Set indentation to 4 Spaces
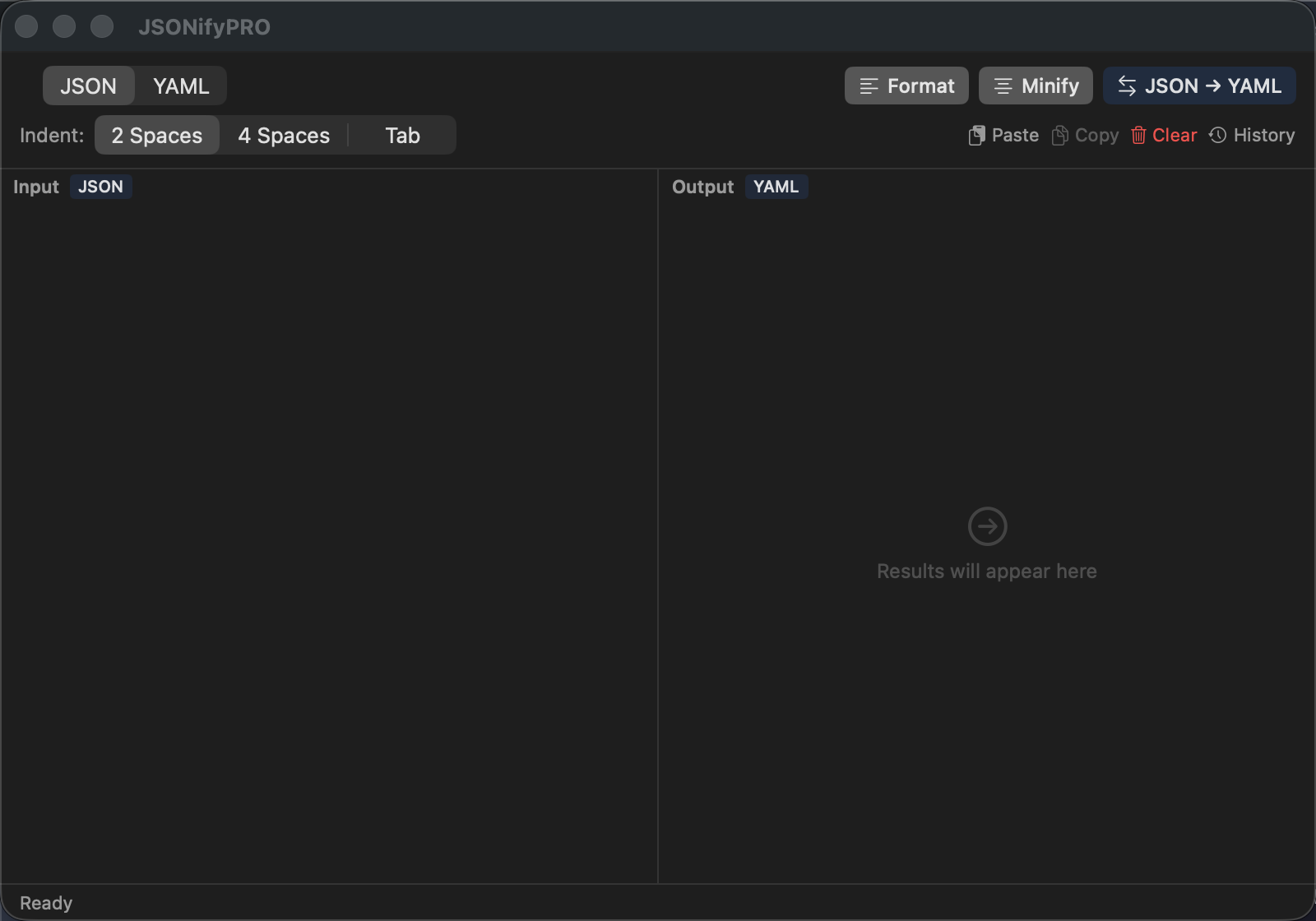This screenshot has height=921, width=1316. pyautogui.click(x=283, y=135)
